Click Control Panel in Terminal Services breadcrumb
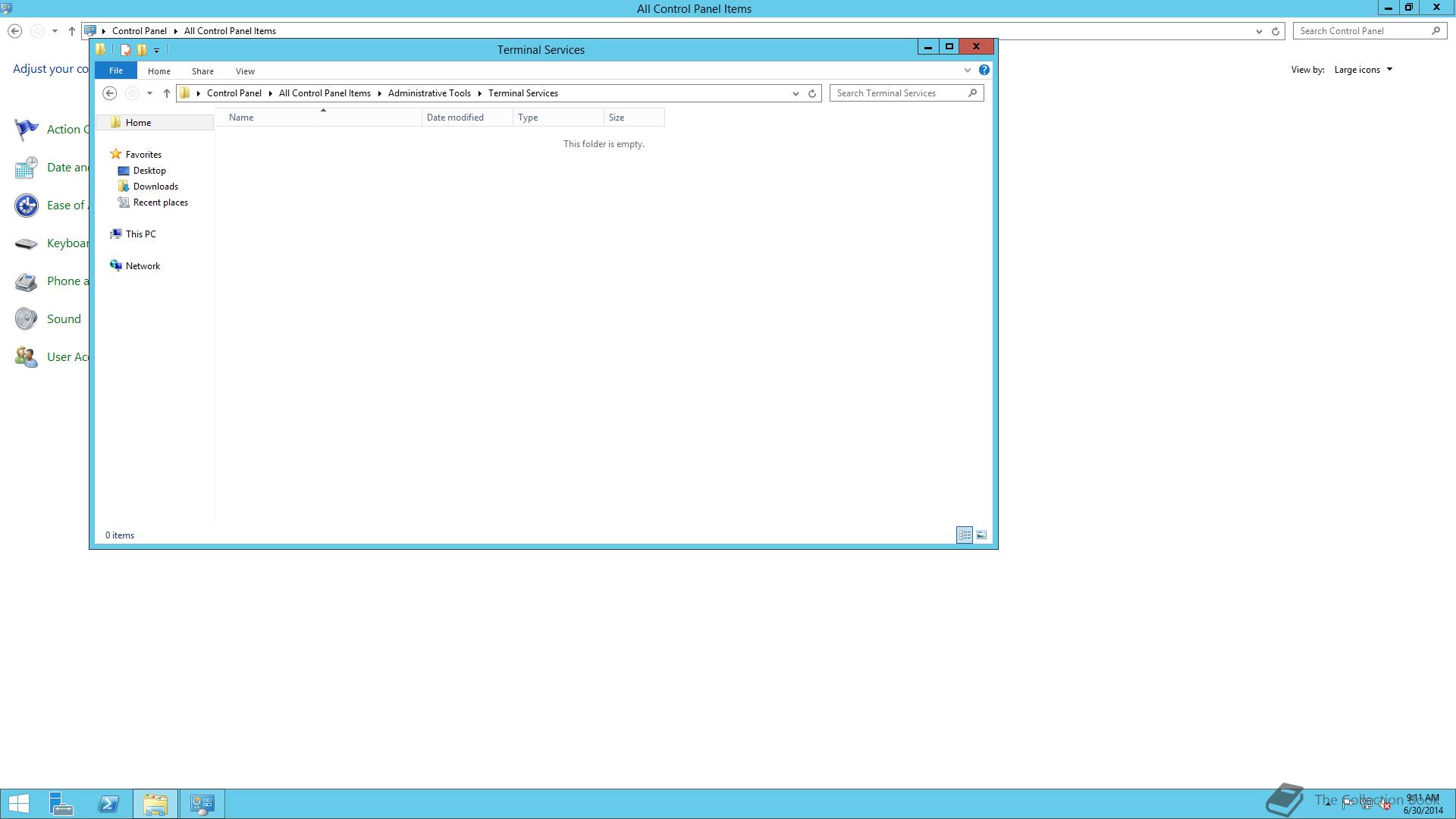The height and width of the screenshot is (819, 1456). 234,93
